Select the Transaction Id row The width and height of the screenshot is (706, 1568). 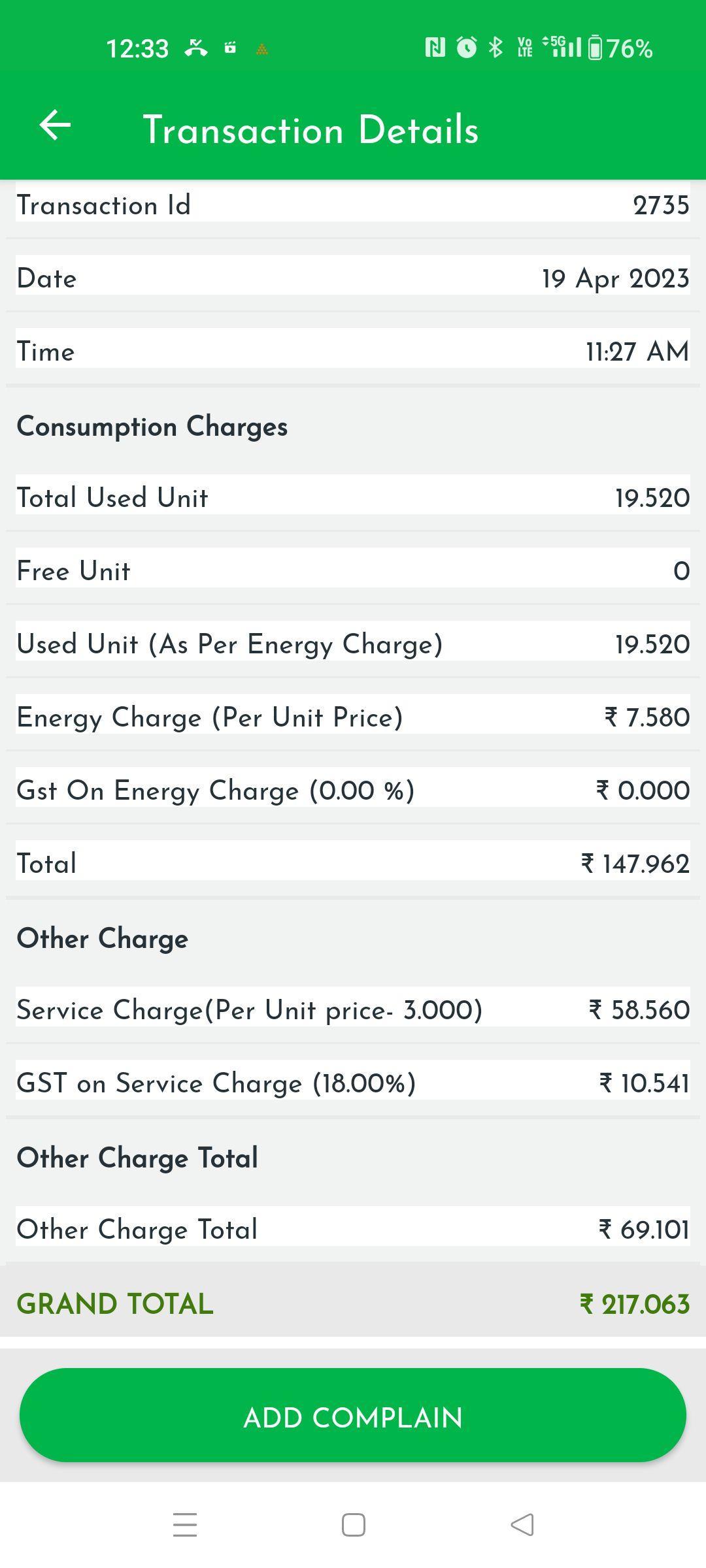pos(353,205)
